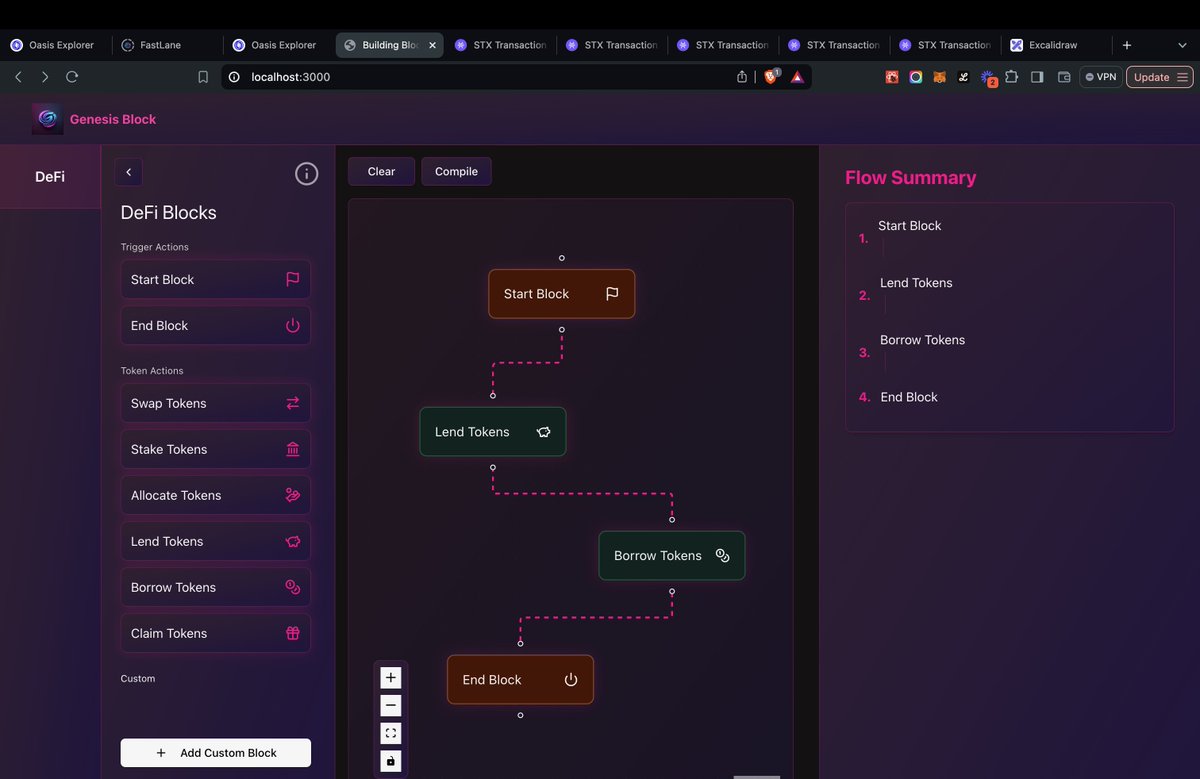
Task: Add a Swap Tokens block from the sidebar
Action: pyautogui.click(x=215, y=403)
